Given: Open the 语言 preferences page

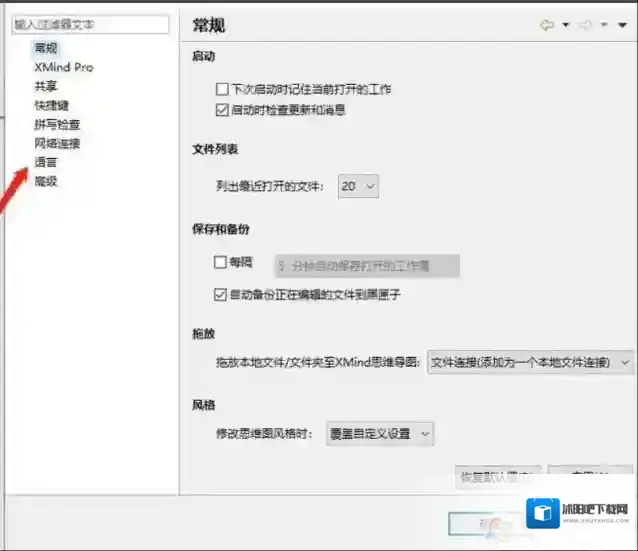Looking at the screenshot, I should [46, 162].
